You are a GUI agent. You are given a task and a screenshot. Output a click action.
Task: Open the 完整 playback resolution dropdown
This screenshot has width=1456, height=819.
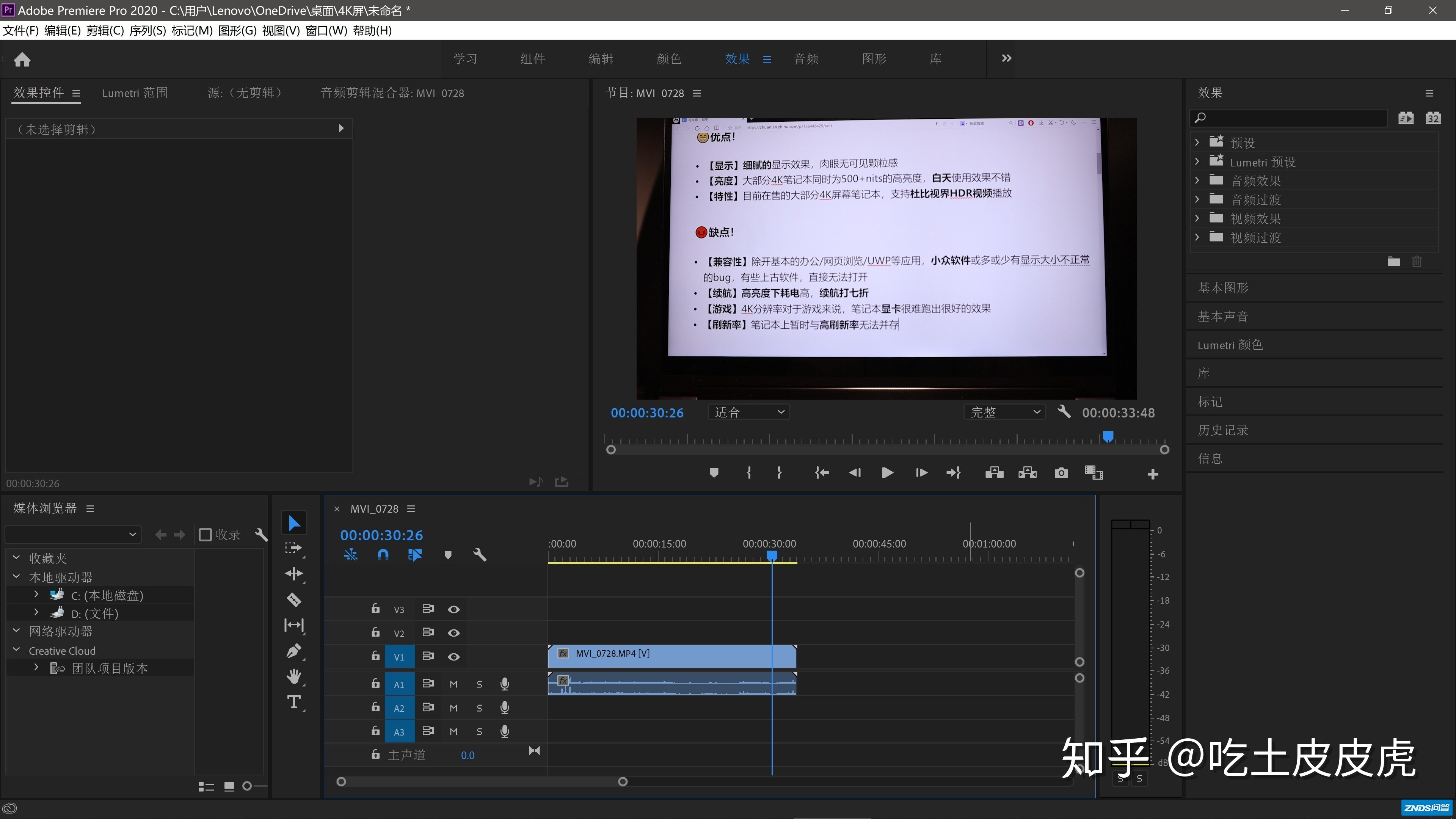(x=1004, y=412)
